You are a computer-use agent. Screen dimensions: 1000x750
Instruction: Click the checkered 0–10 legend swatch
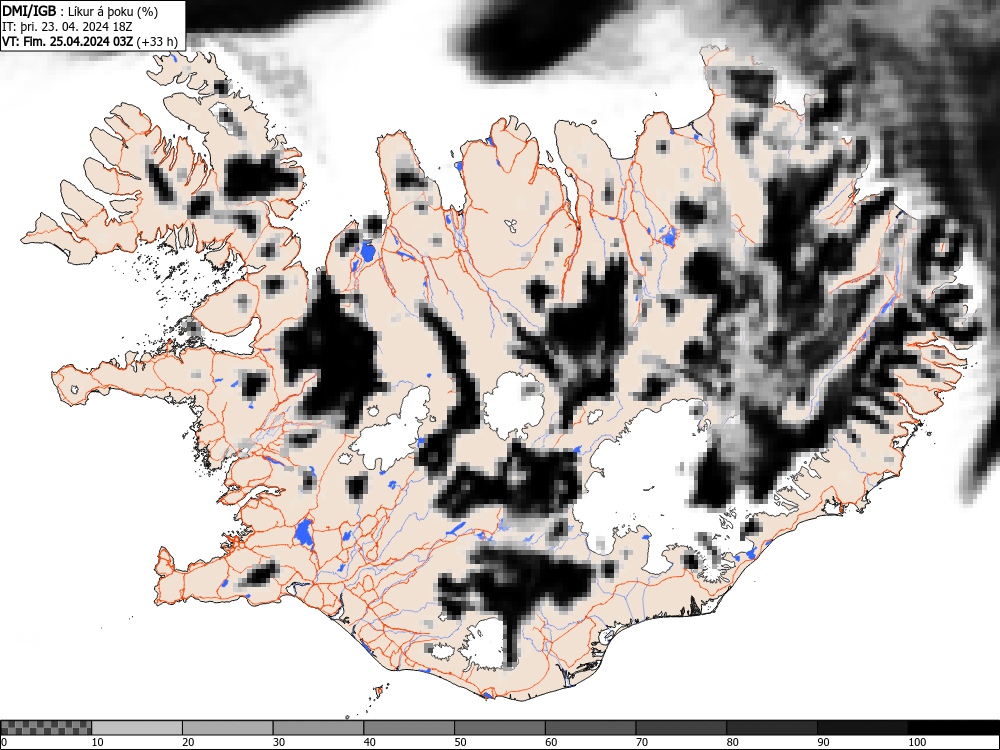coord(47,728)
